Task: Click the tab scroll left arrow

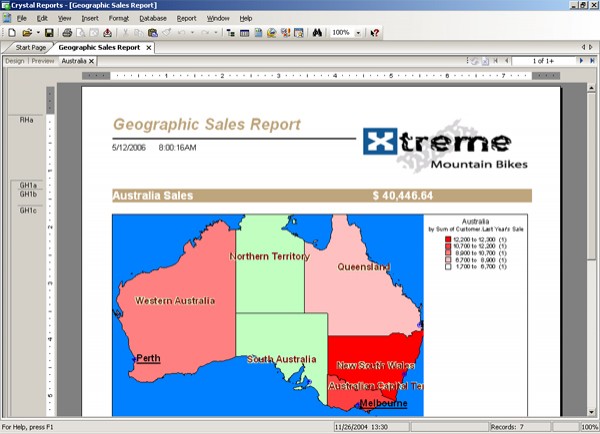Action: (x=584, y=47)
